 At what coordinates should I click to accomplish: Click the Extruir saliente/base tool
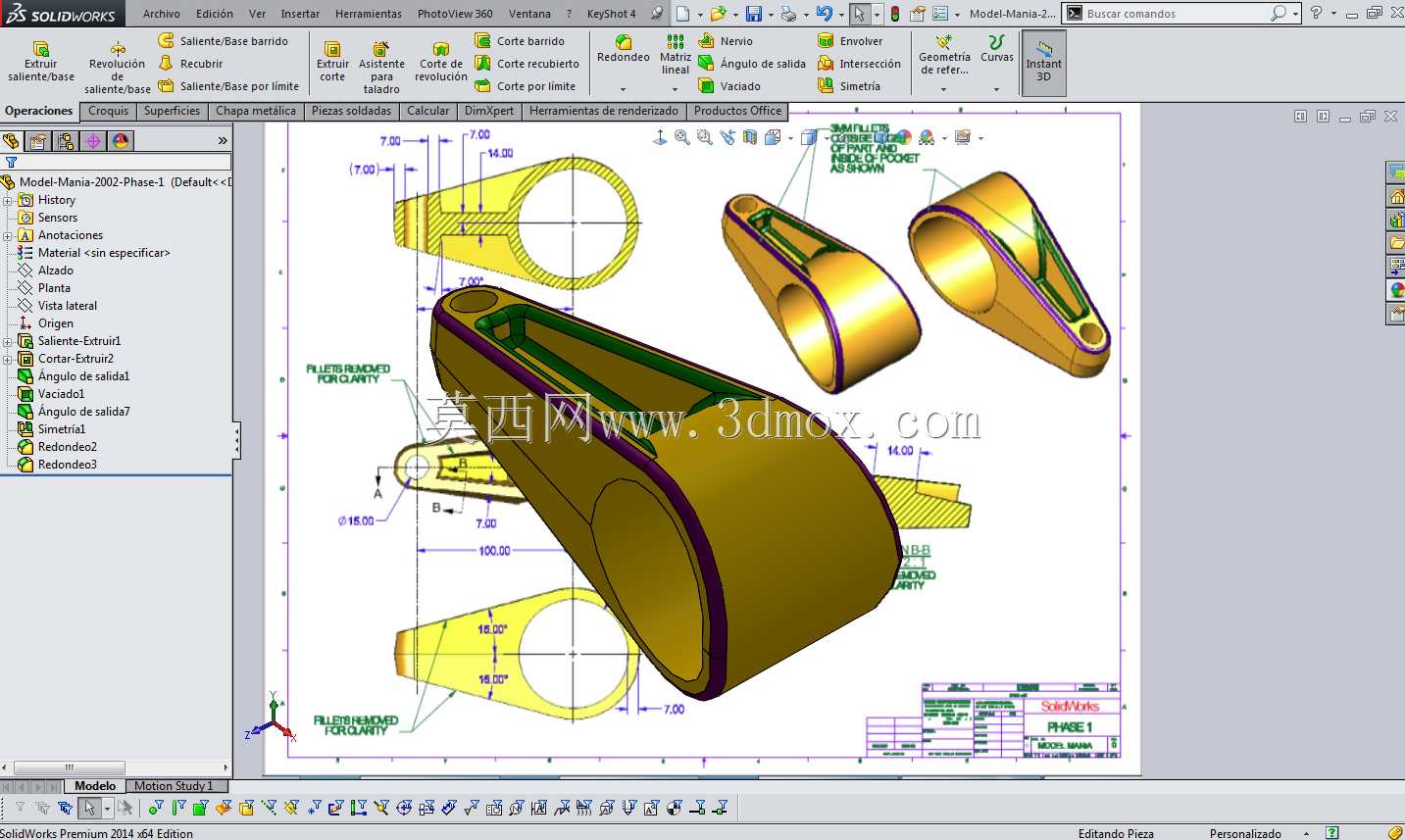(x=41, y=62)
